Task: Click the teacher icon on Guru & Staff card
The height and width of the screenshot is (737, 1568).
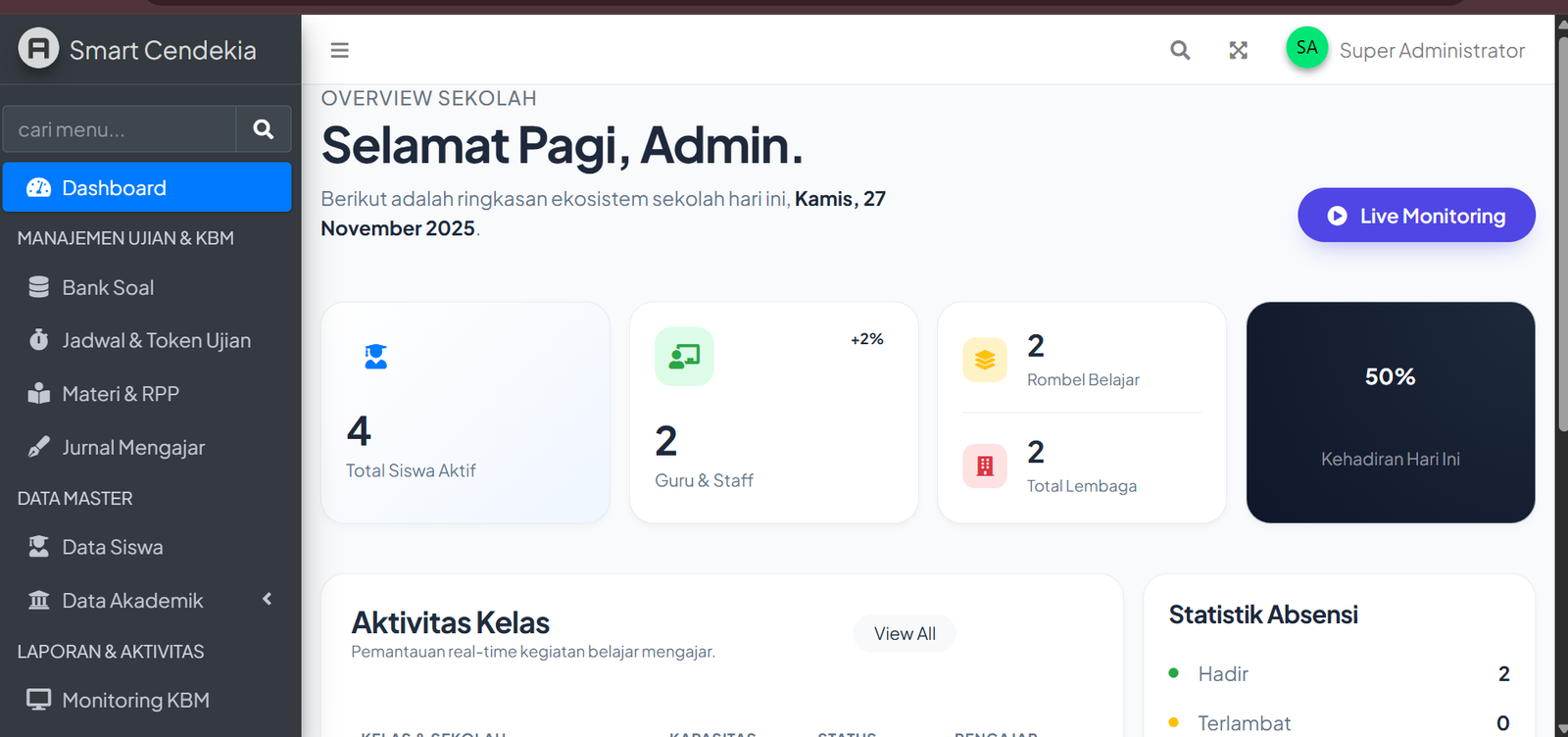Action: 684,356
